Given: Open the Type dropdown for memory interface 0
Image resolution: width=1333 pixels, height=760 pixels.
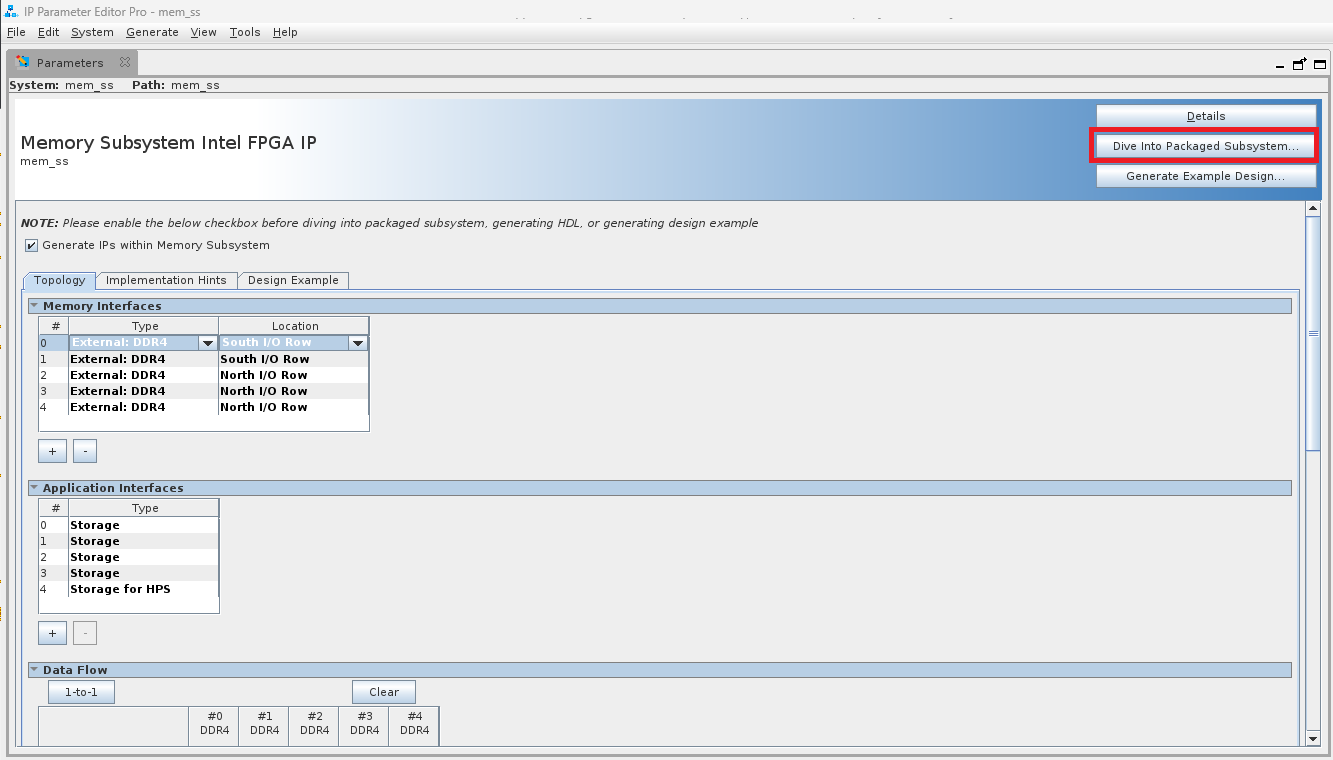Looking at the screenshot, I should coord(208,343).
